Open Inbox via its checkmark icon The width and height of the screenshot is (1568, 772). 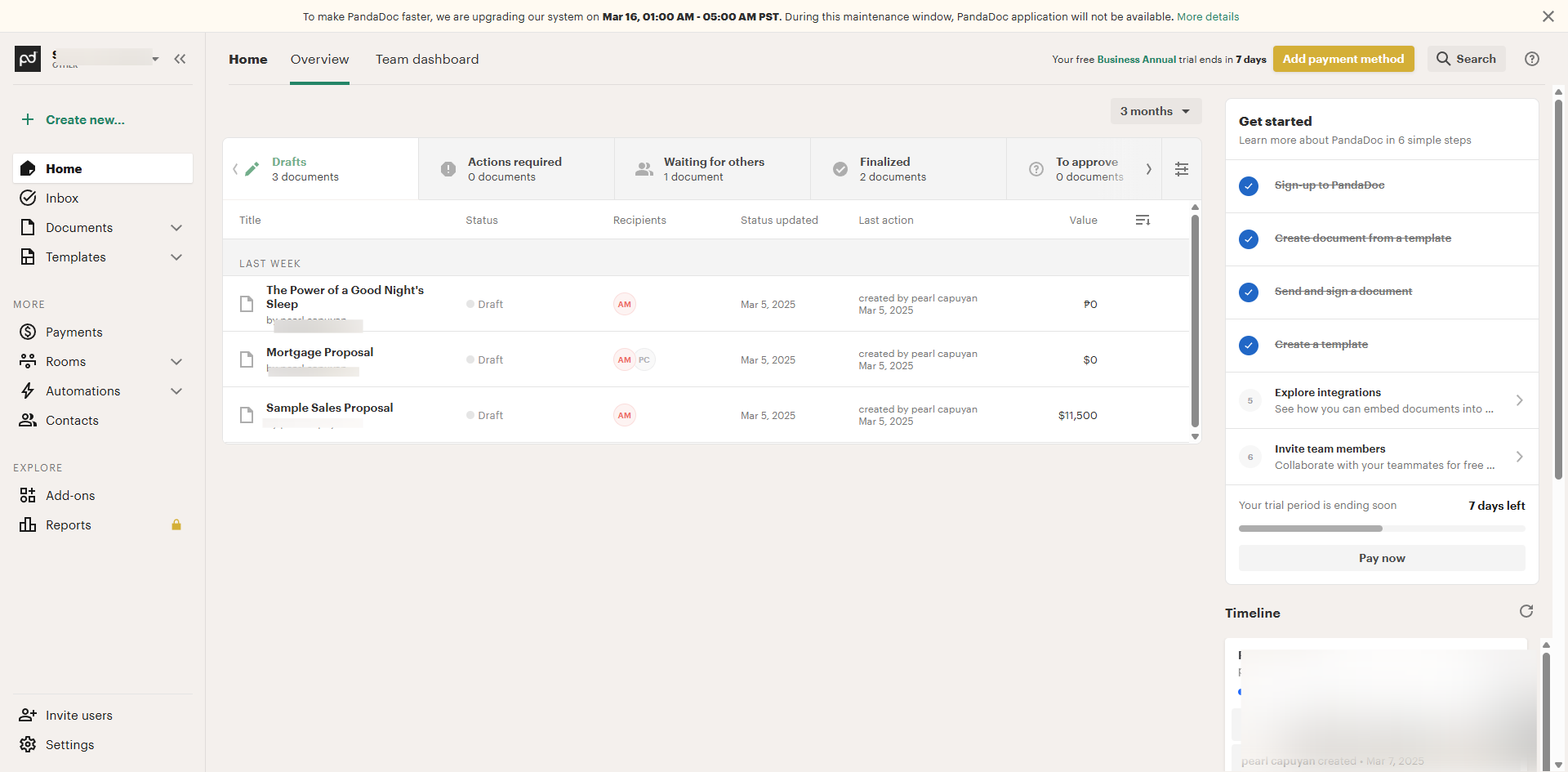coord(28,198)
